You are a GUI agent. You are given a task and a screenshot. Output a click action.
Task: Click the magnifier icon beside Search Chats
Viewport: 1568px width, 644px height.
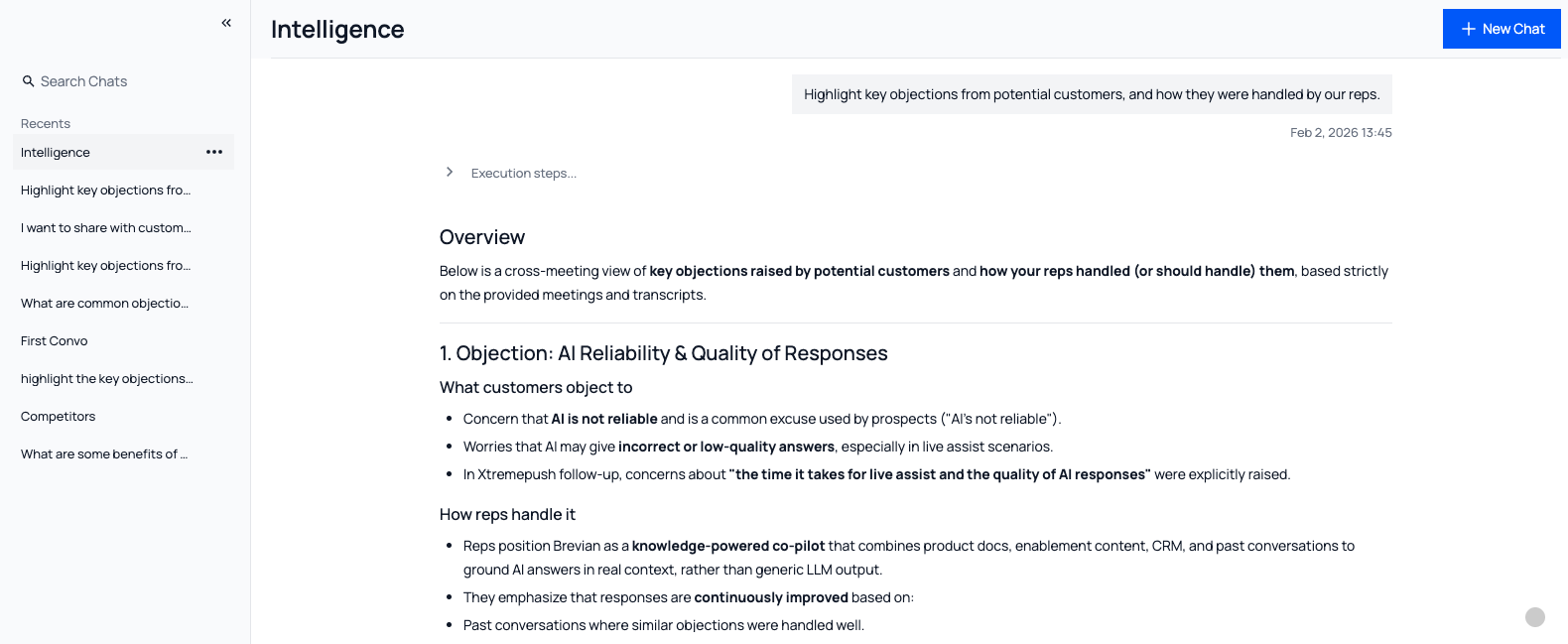(28, 80)
